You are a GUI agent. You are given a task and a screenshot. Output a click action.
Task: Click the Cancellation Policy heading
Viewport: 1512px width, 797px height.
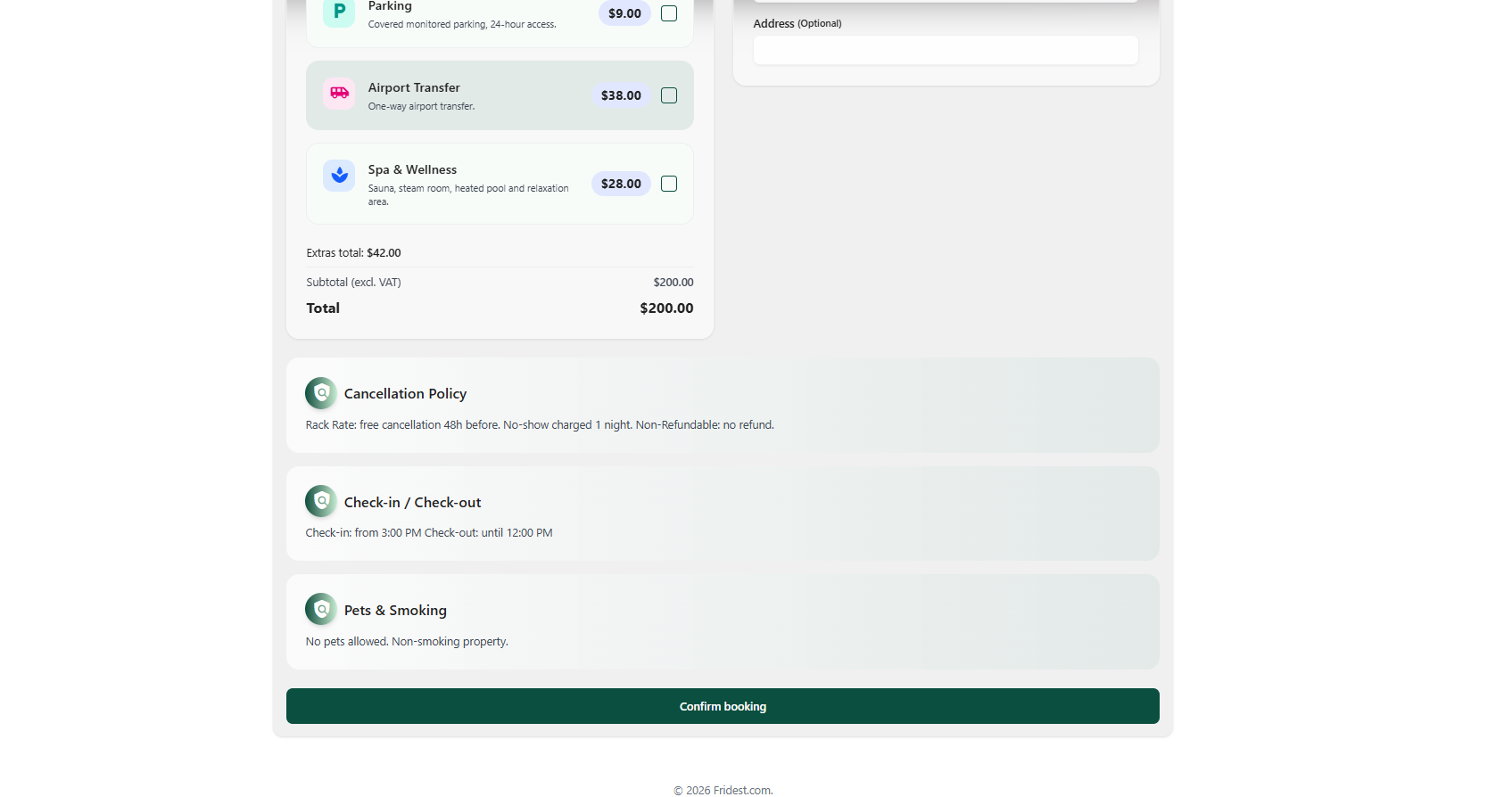405,394
